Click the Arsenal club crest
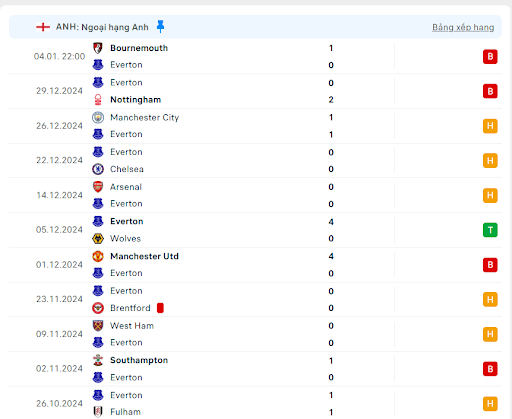512x419 pixels. [98, 187]
